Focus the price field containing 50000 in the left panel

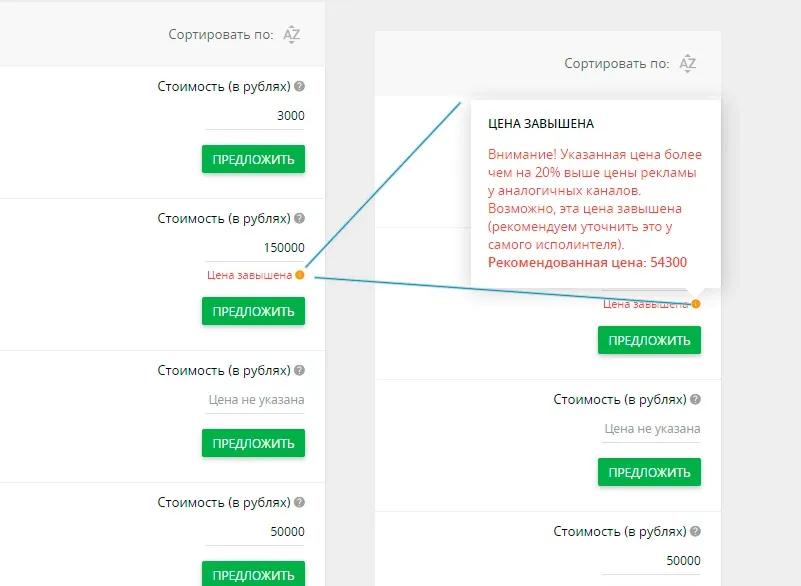point(255,532)
